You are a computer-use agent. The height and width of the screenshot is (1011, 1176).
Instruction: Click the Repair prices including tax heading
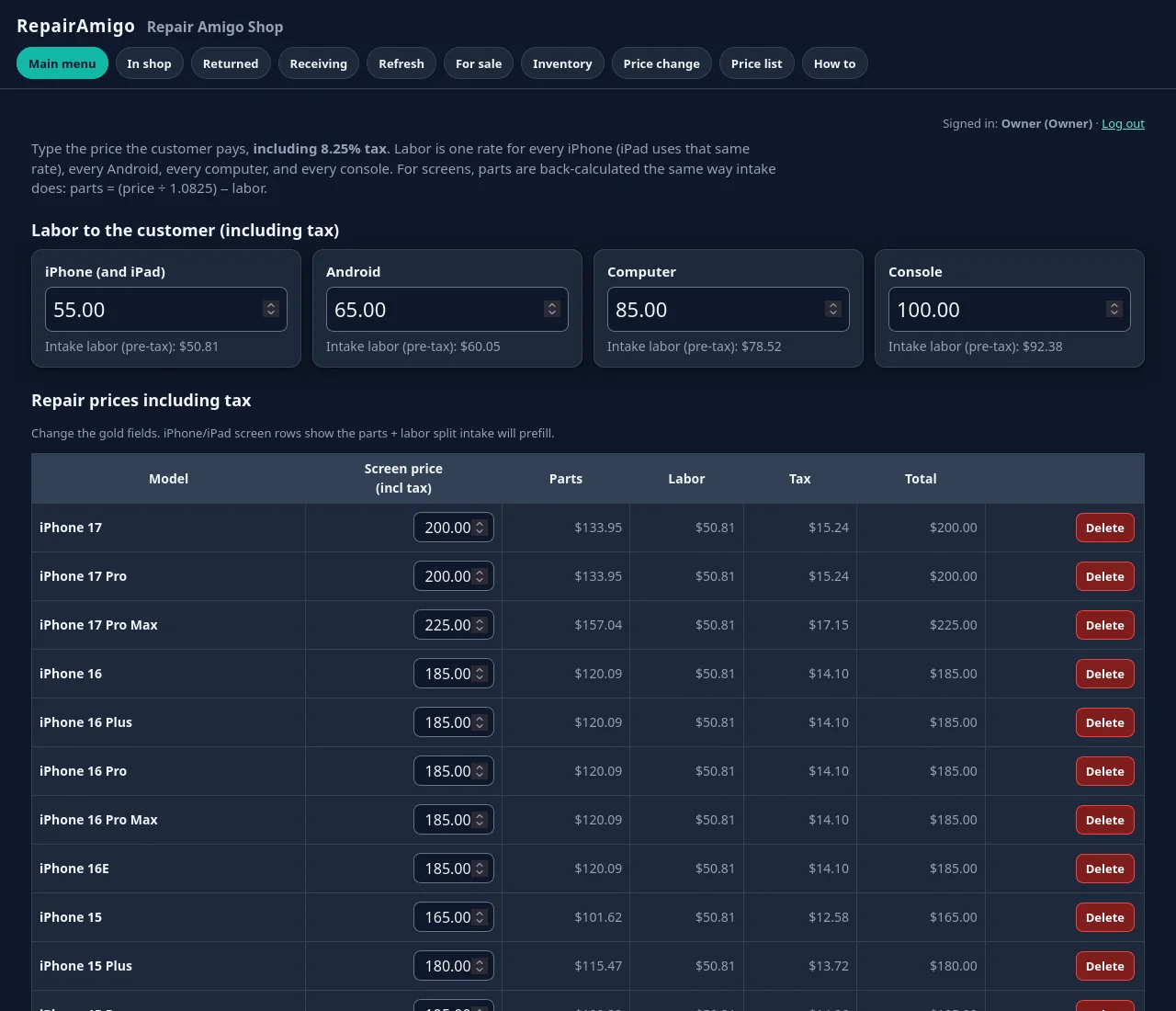point(141,401)
